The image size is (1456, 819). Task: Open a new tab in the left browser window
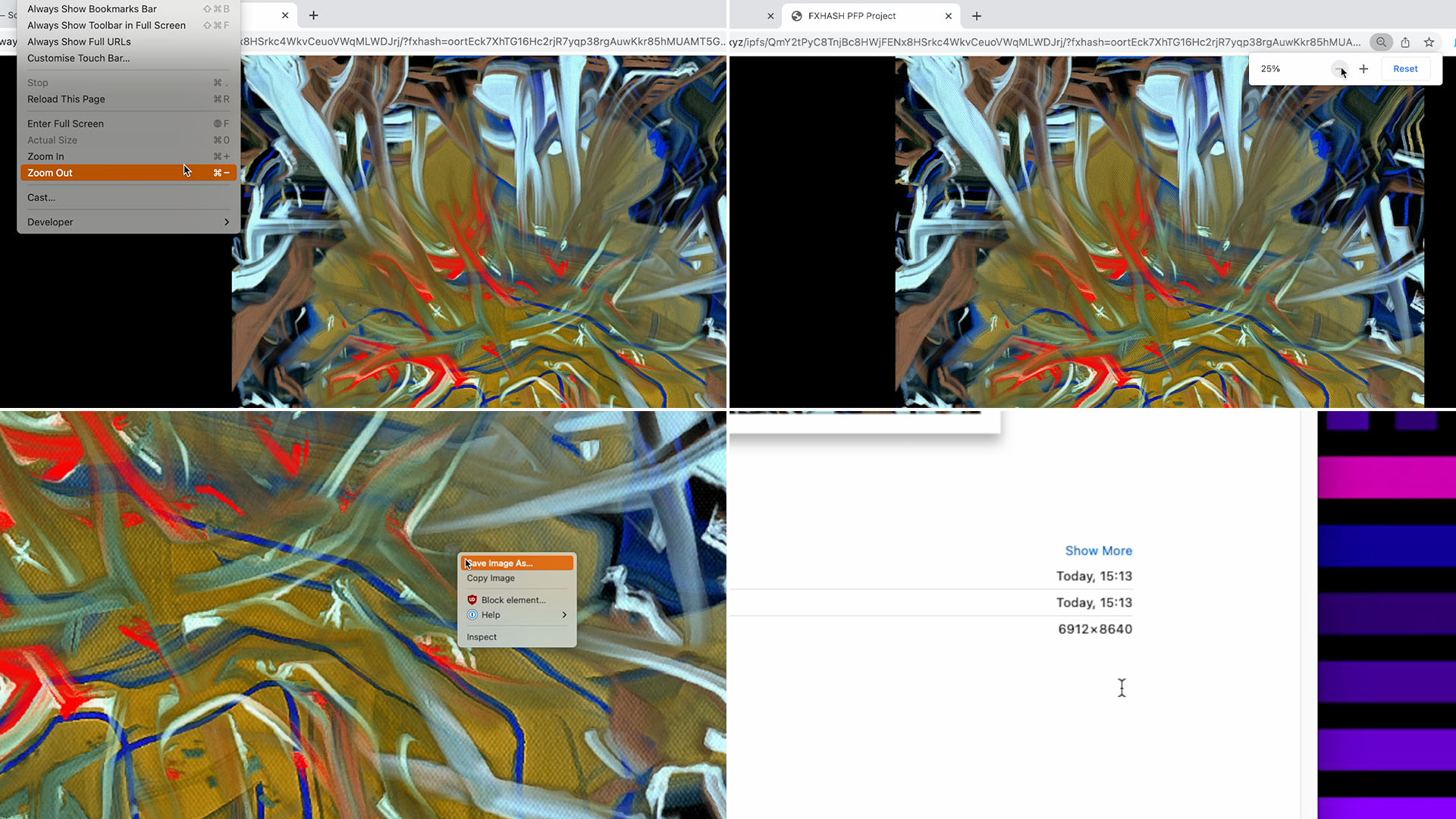coord(313,15)
